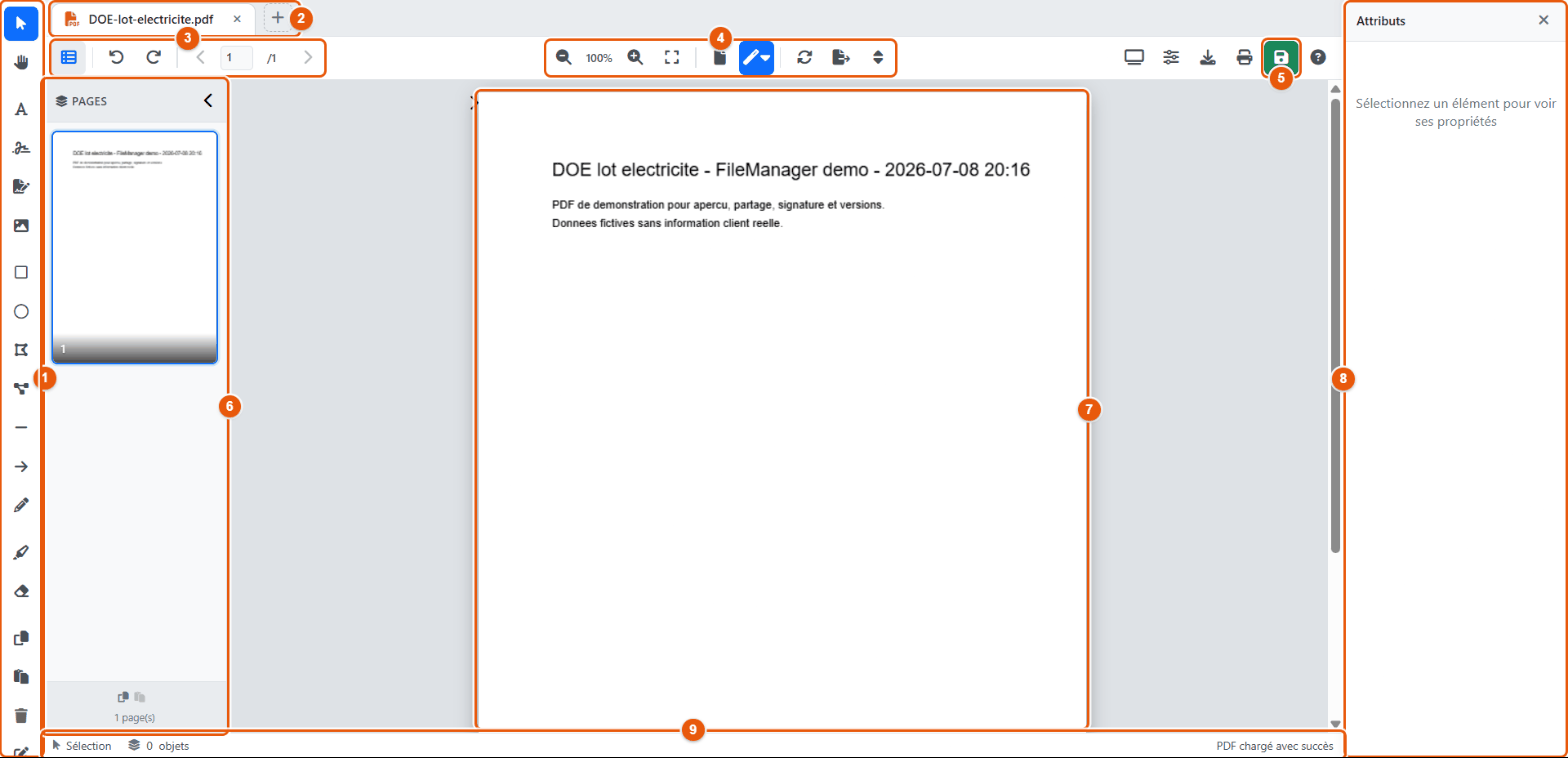Click paste page icon below thumbnails
Screen dimensions: 1568x758
click(x=140, y=697)
